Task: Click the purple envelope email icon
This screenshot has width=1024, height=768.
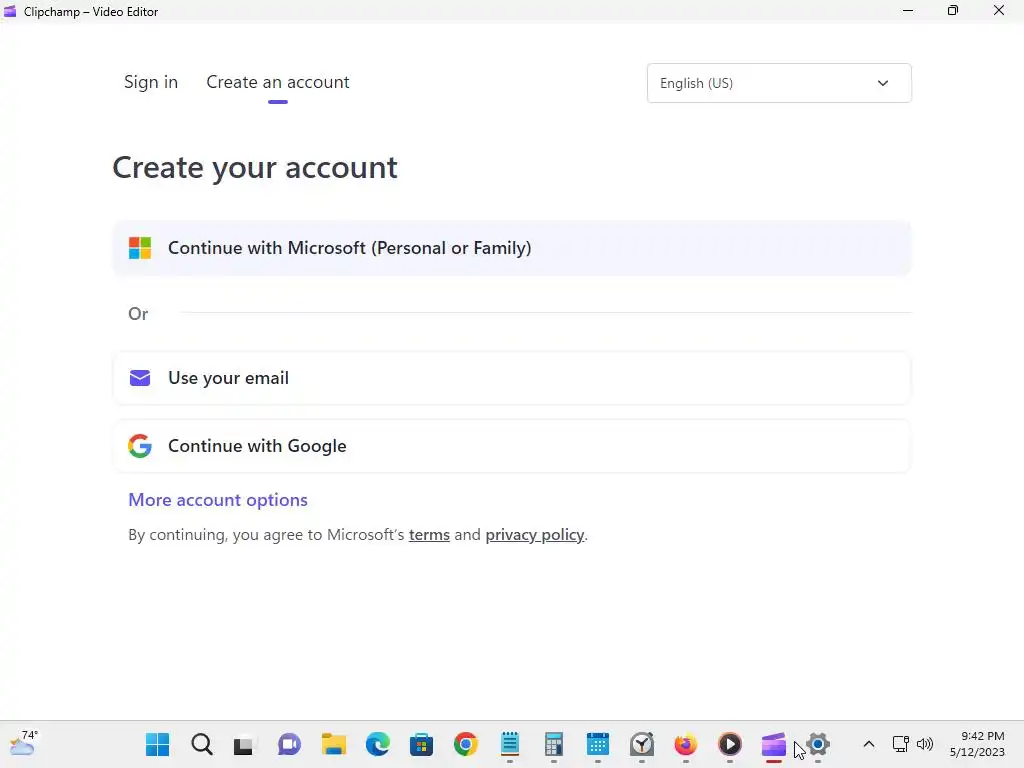Action: 140,378
